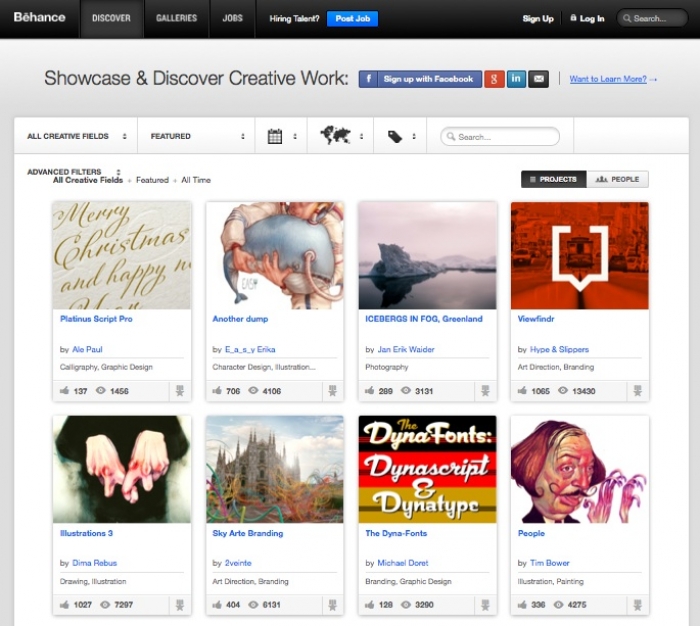Switch to Projects view
700x626 pixels.
(554, 179)
